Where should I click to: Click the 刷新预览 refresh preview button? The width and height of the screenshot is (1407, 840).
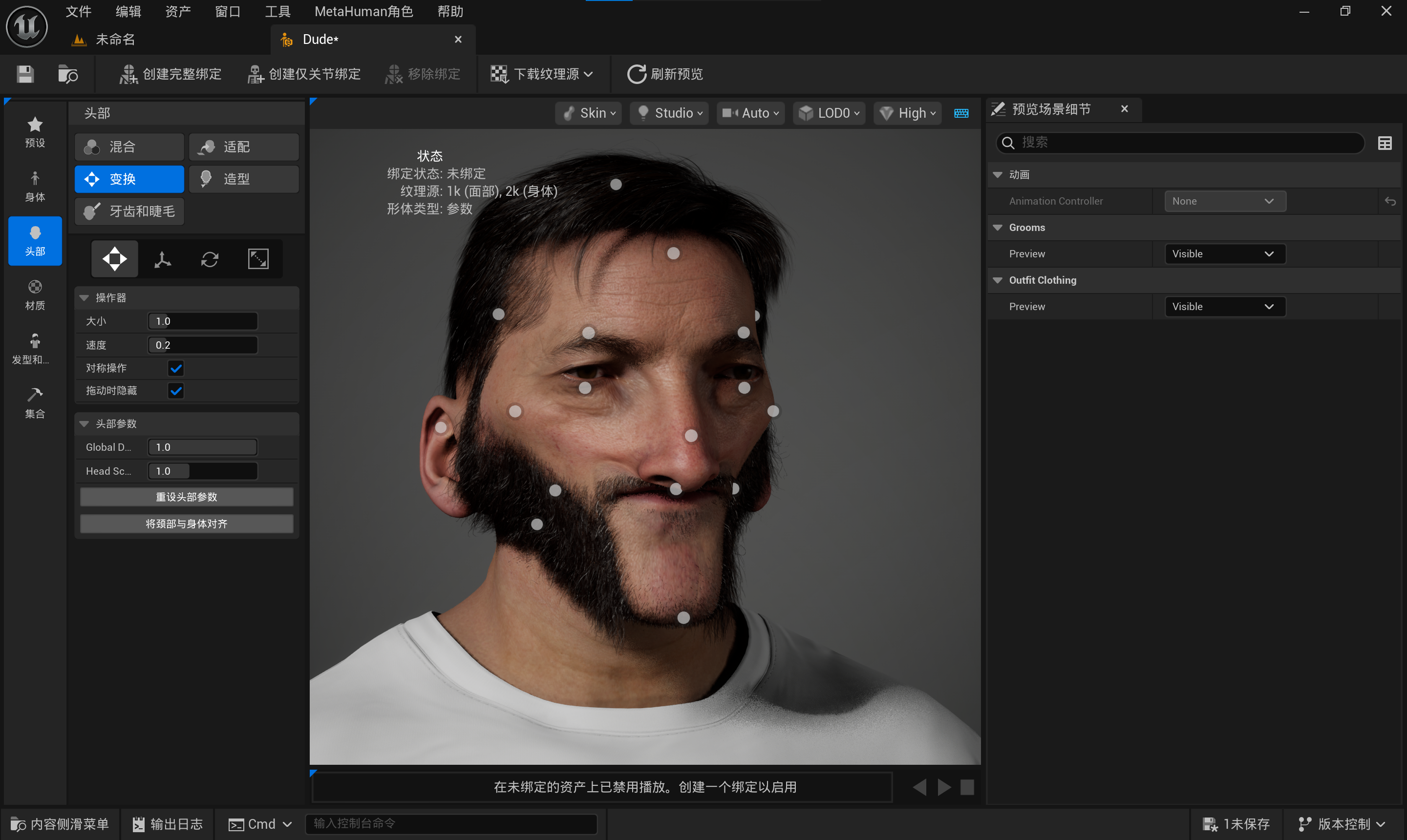pos(665,74)
